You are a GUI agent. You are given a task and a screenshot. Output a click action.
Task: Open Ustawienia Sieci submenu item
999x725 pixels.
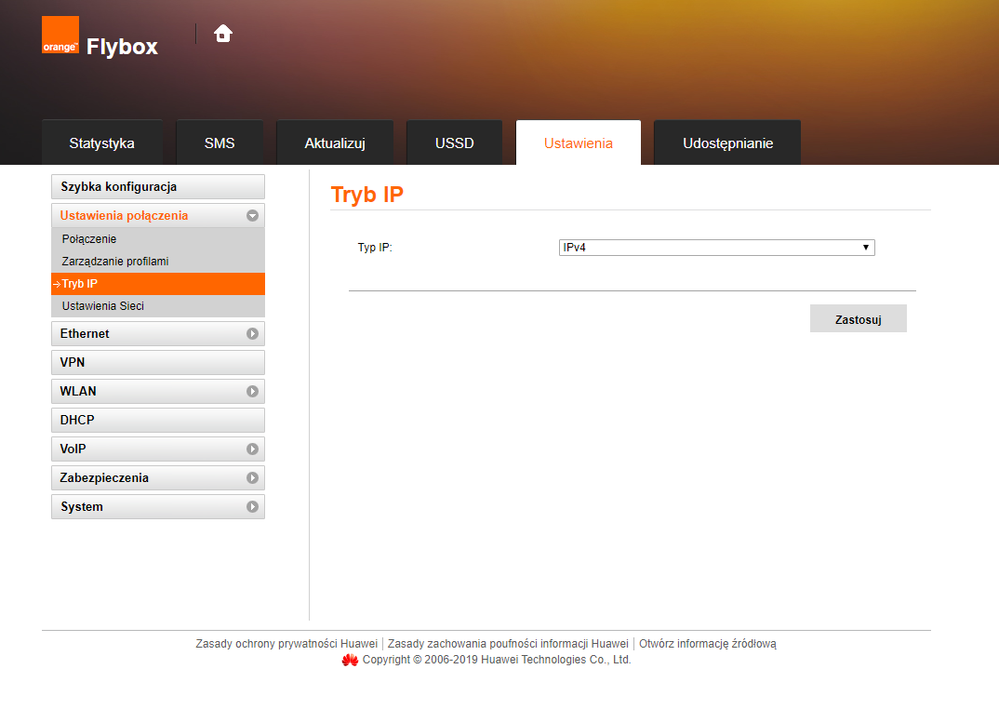[x=110, y=306]
